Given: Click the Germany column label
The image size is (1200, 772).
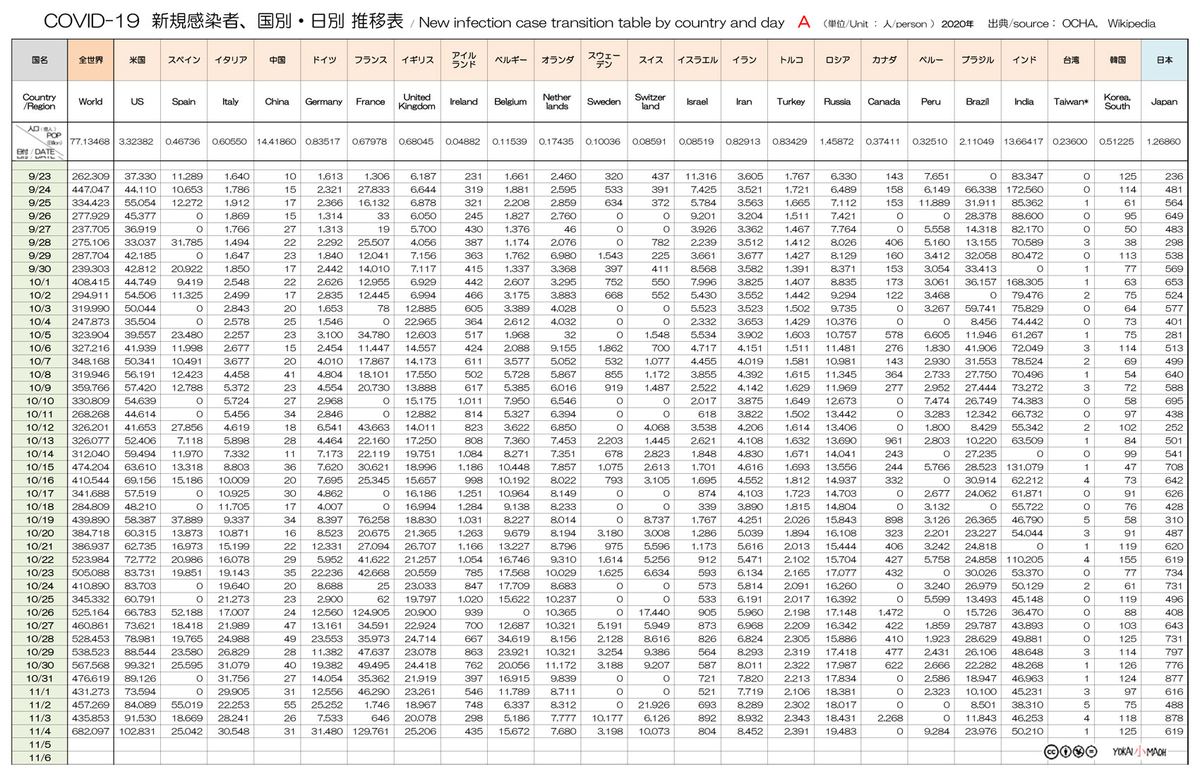Looking at the screenshot, I should [323, 101].
